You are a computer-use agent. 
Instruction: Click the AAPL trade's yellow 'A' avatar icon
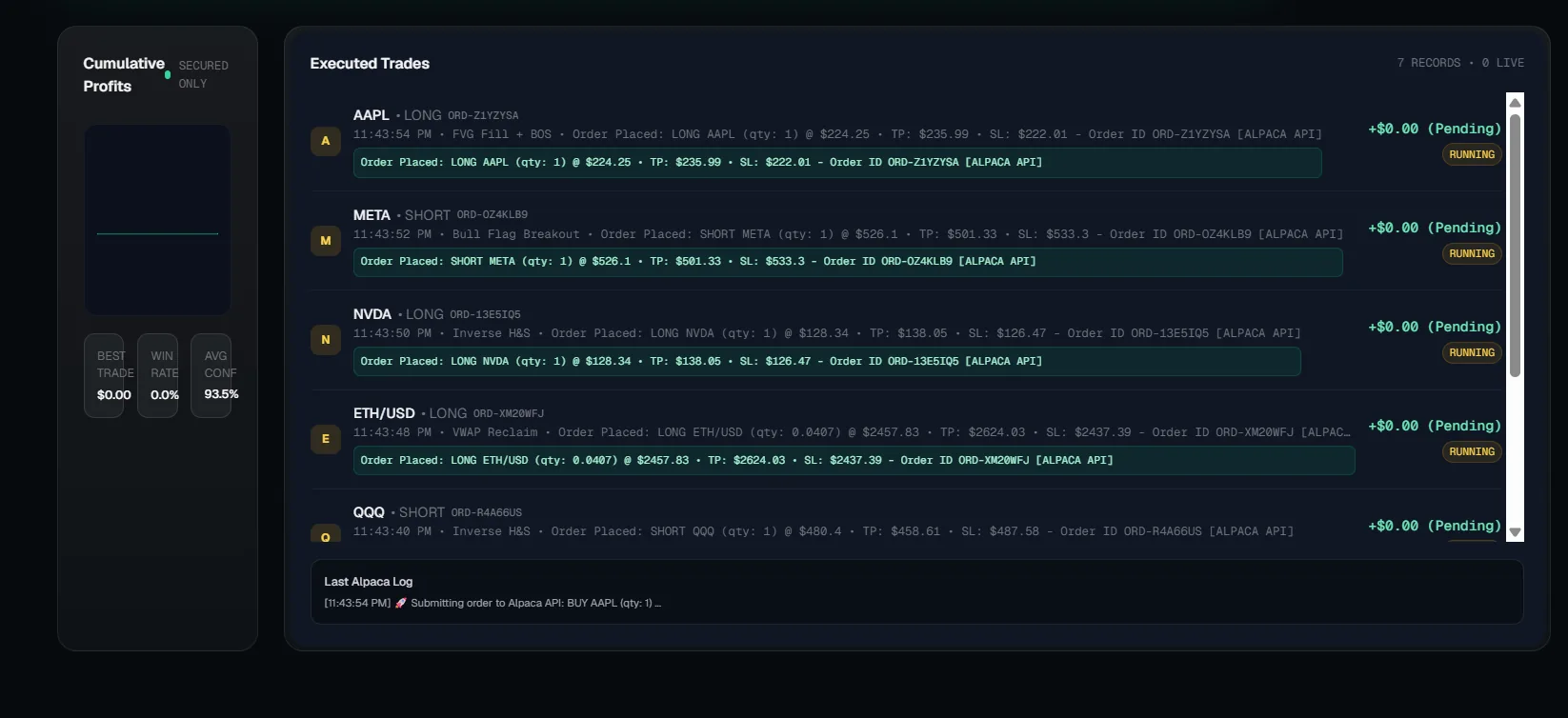pos(326,141)
